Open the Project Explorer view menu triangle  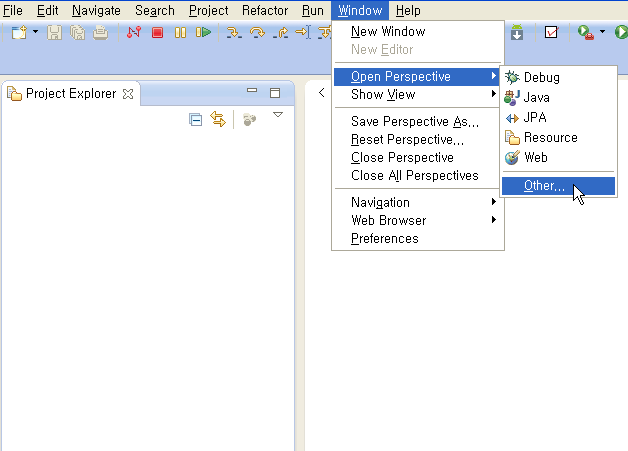click(x=278, y=115)
